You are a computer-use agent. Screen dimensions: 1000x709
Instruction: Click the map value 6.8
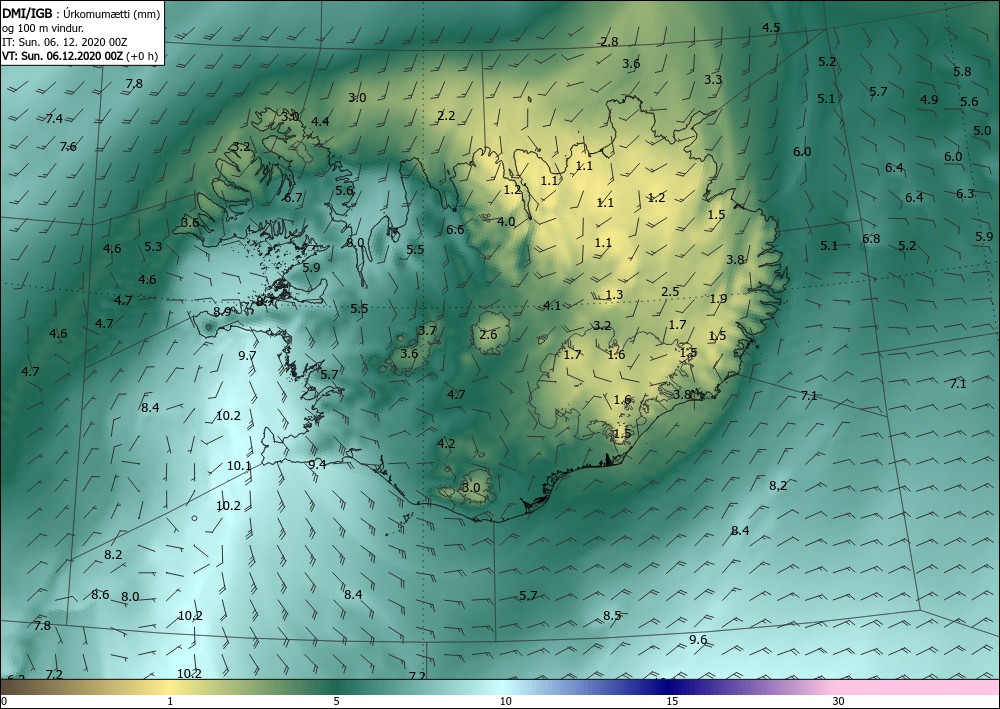871,239
